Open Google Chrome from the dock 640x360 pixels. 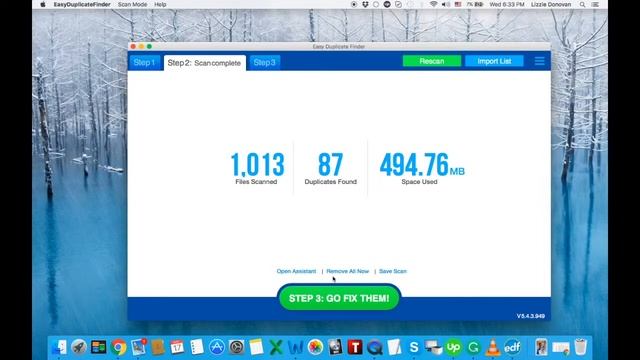[x=118, y=347]
